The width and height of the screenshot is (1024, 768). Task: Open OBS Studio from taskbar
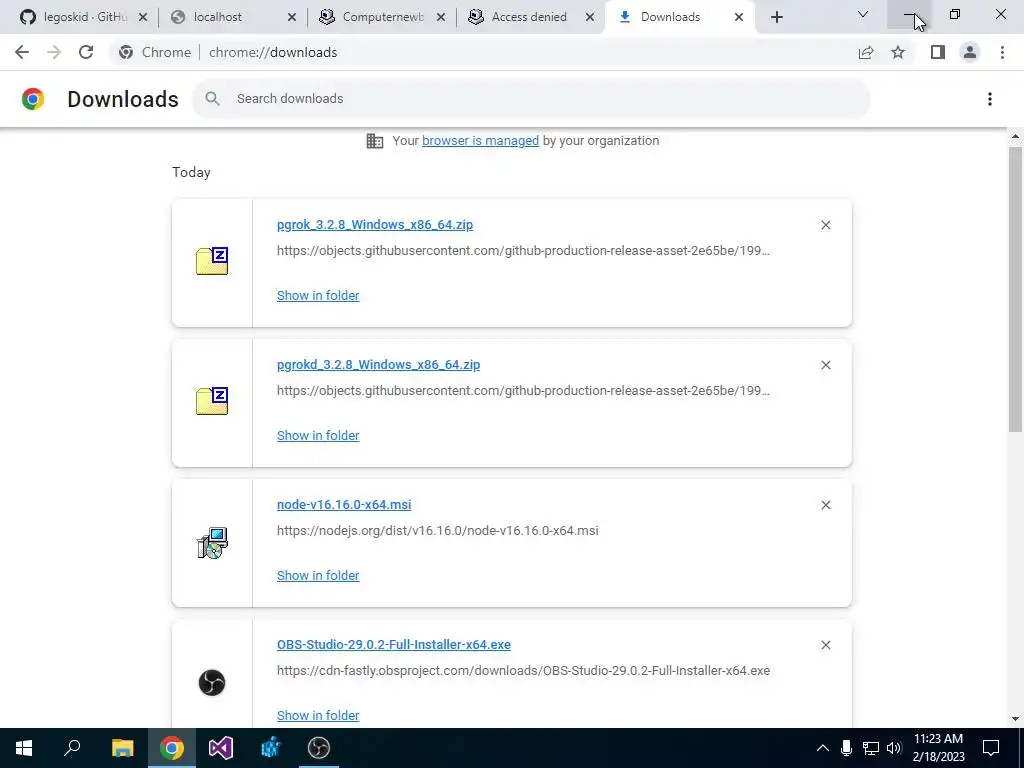(x=319, y=748)
